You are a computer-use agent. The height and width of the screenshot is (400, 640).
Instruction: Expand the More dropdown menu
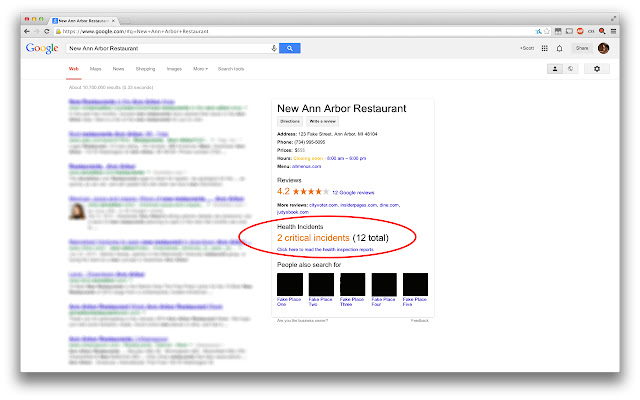[200, 69]
